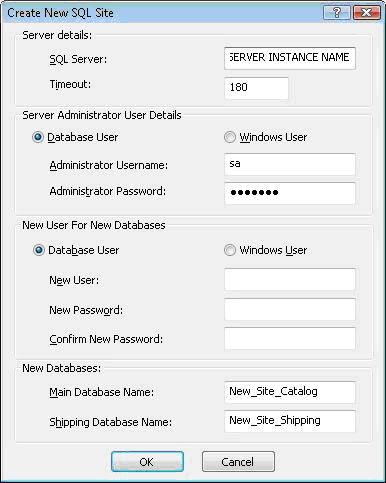Click the Main Database Name field
This screenshot has height=483, width=386.
290,392
